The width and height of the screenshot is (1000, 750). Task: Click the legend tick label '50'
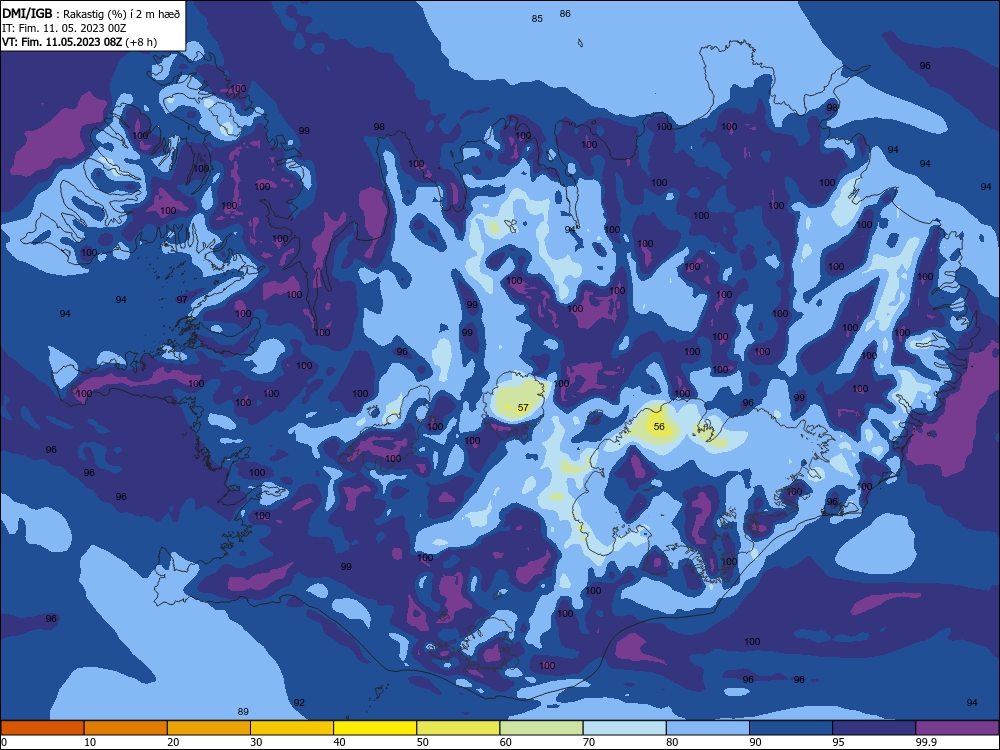click(422, 742)
